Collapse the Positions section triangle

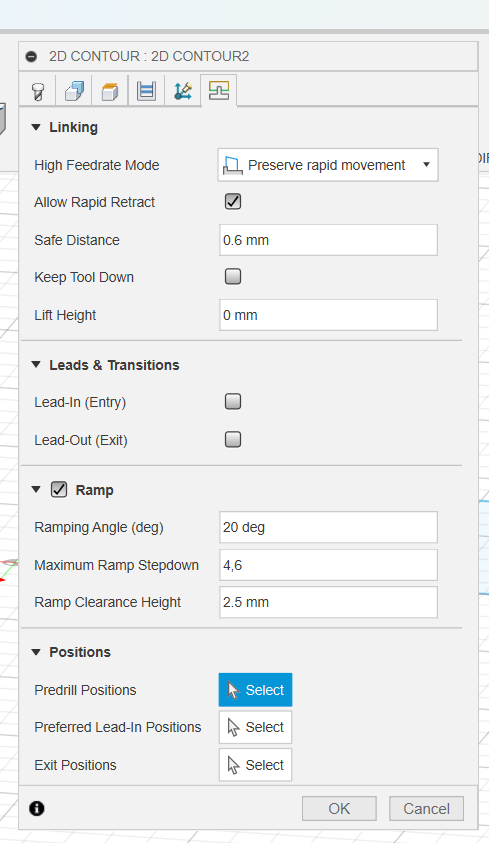[36, 652]
